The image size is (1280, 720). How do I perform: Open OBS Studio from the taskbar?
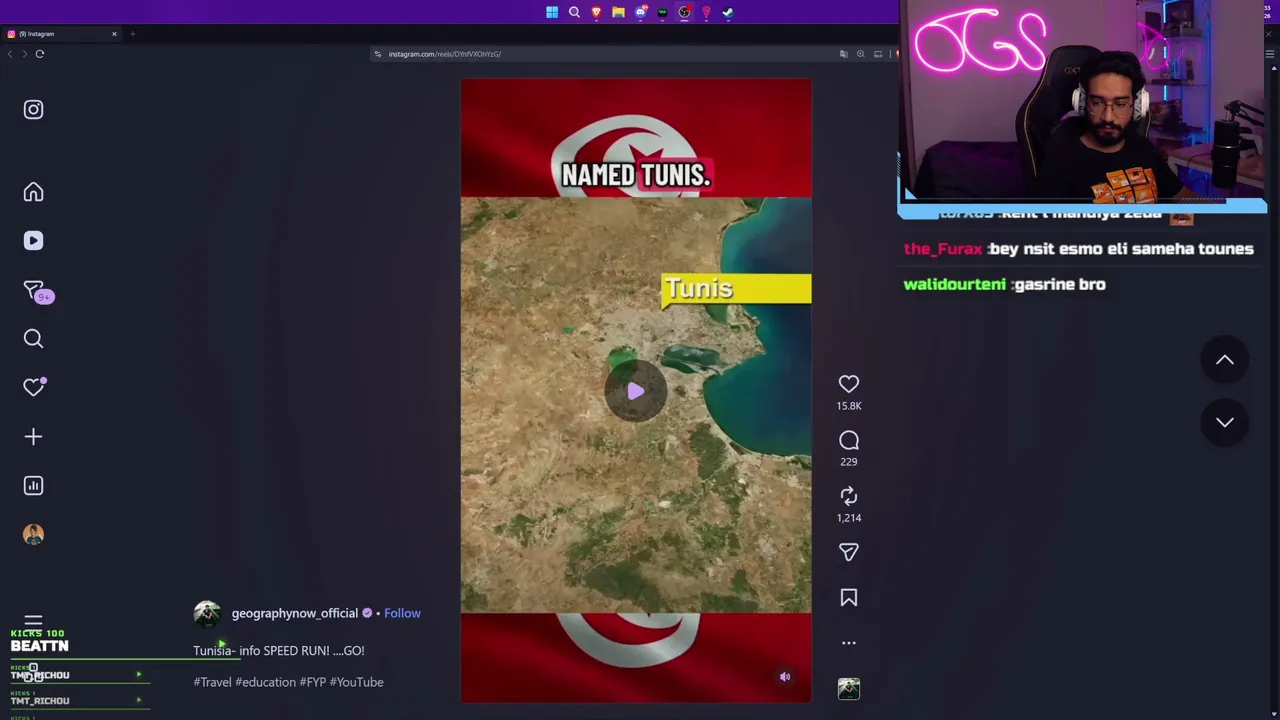pos(684,12)
